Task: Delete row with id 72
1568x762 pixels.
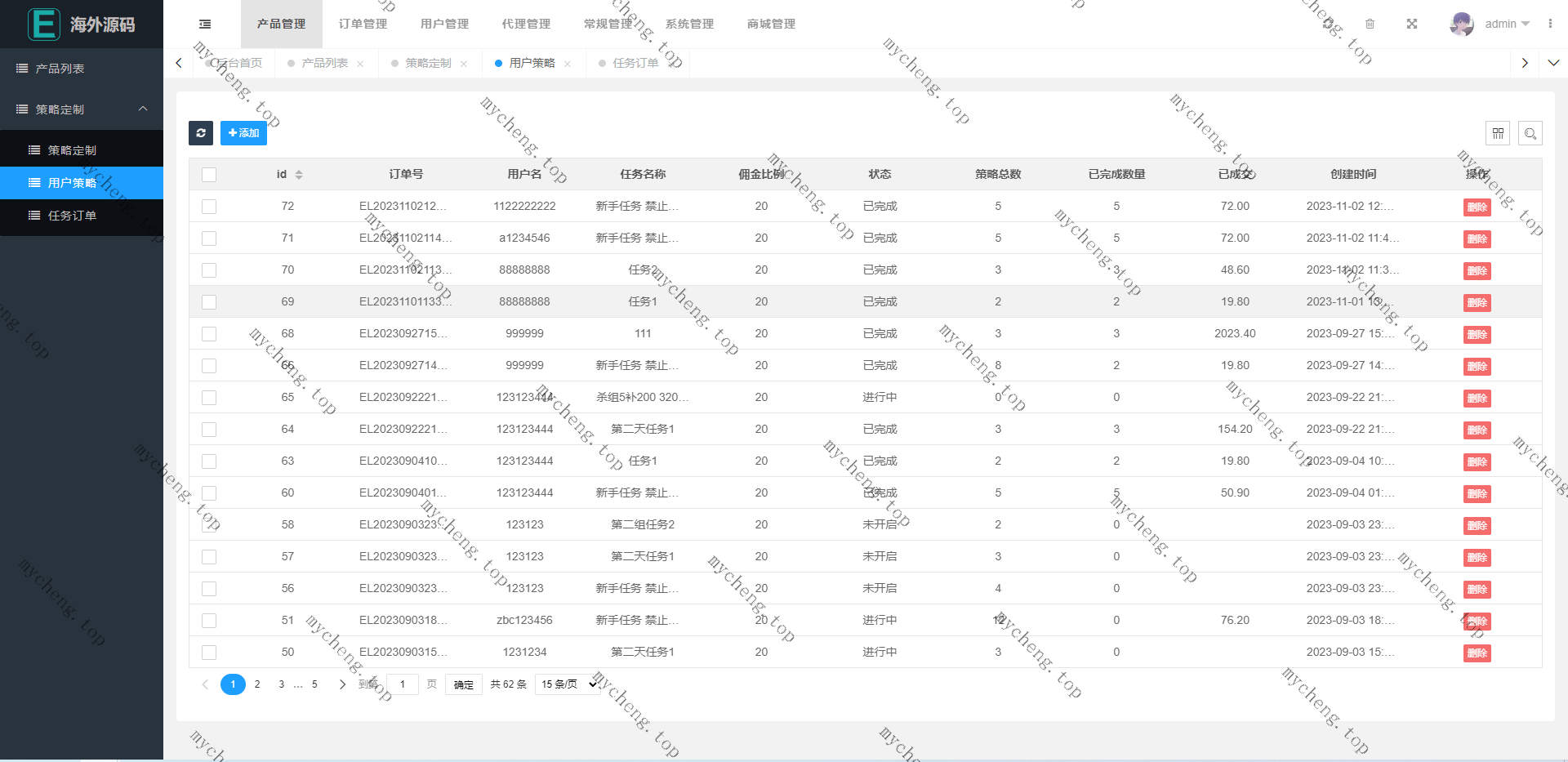Action: click(1477, 207)
